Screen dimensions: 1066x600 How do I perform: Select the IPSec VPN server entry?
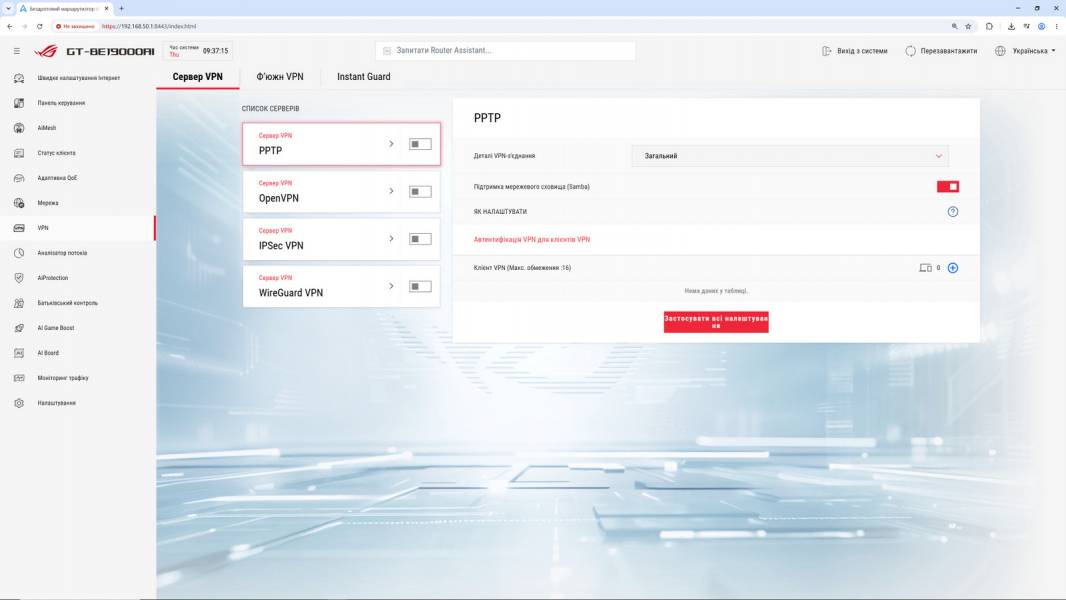coord(341,239)
